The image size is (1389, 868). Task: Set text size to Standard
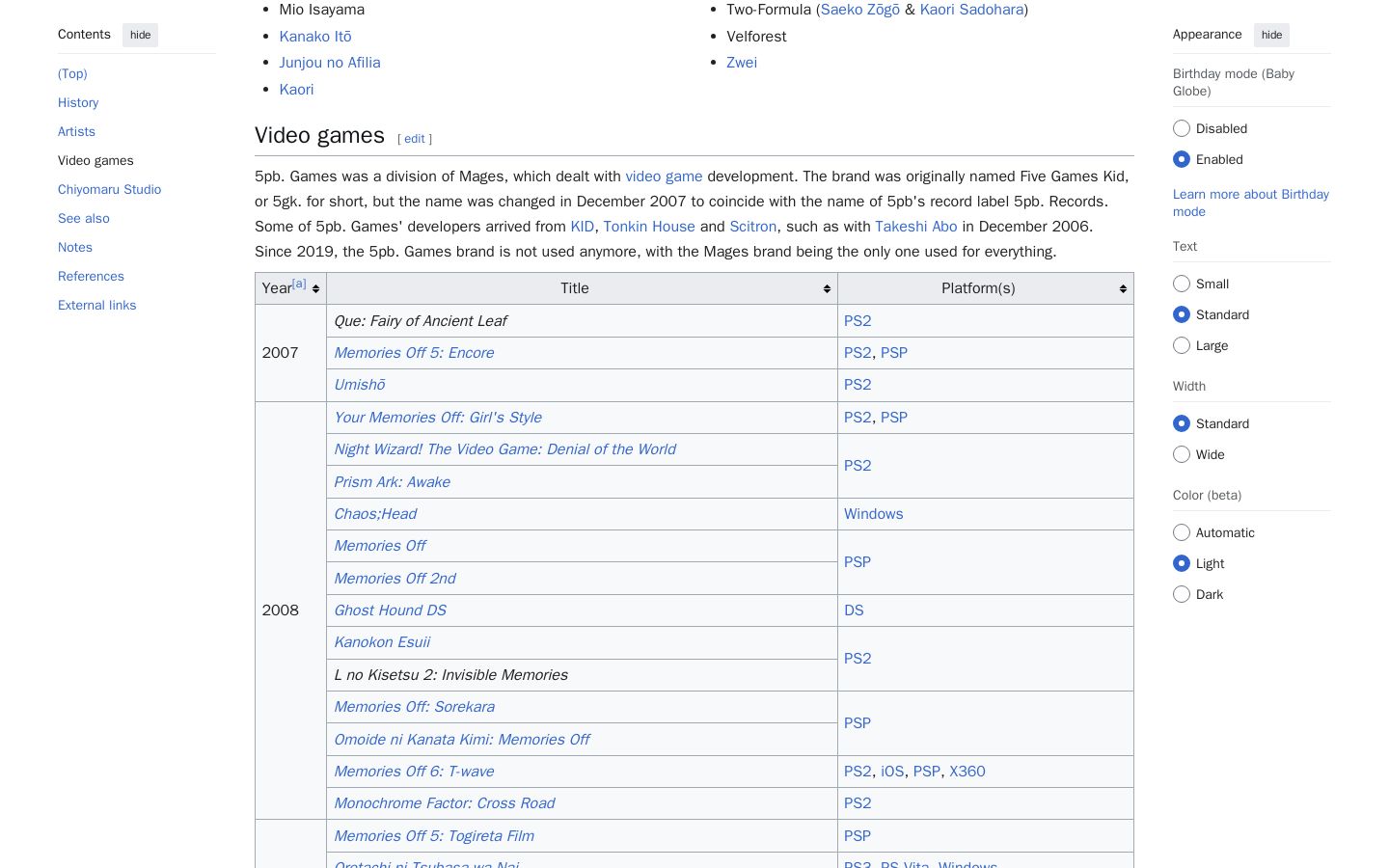pyautogui.click(x=1182, y=314)
